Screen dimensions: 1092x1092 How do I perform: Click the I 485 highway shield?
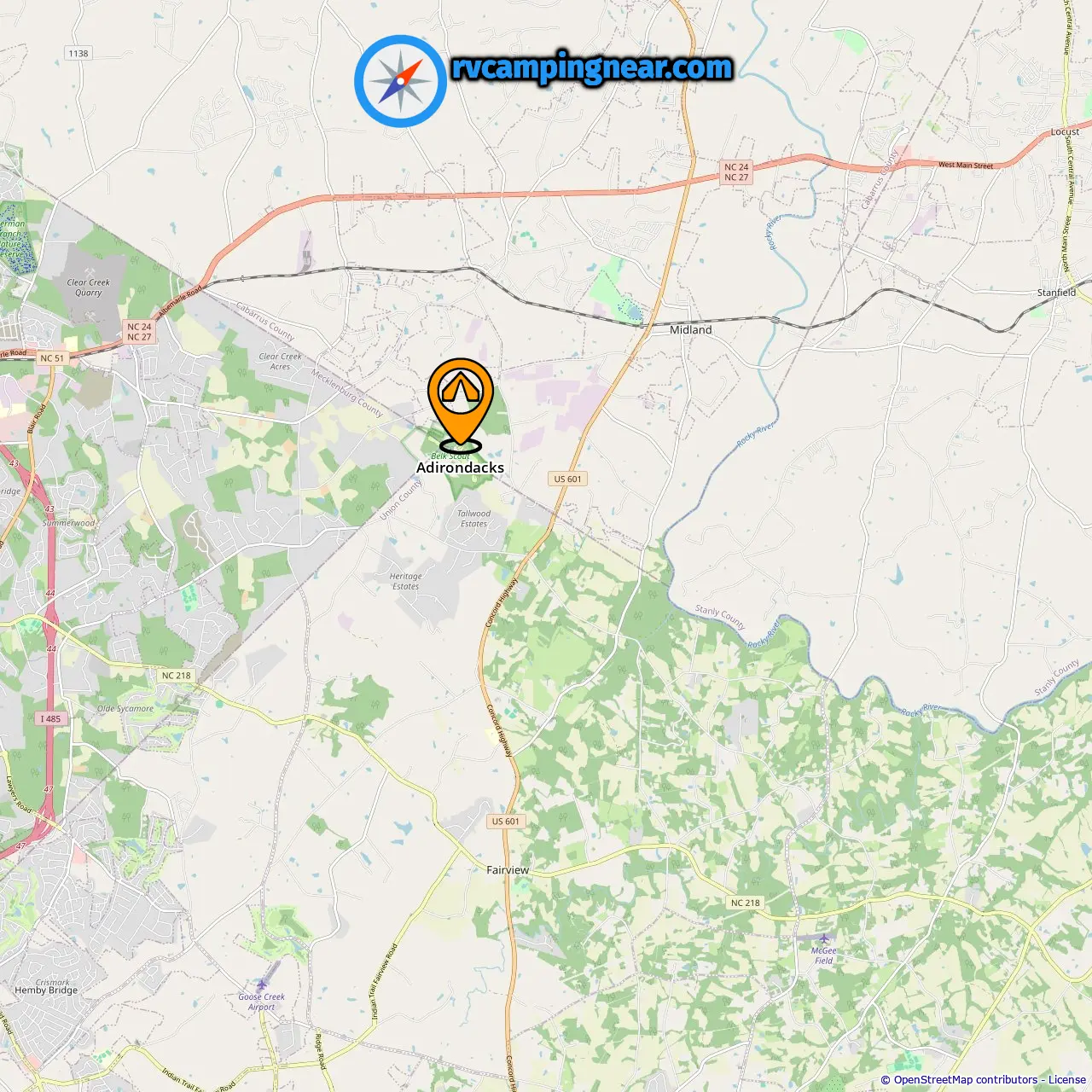coord(51,718)
